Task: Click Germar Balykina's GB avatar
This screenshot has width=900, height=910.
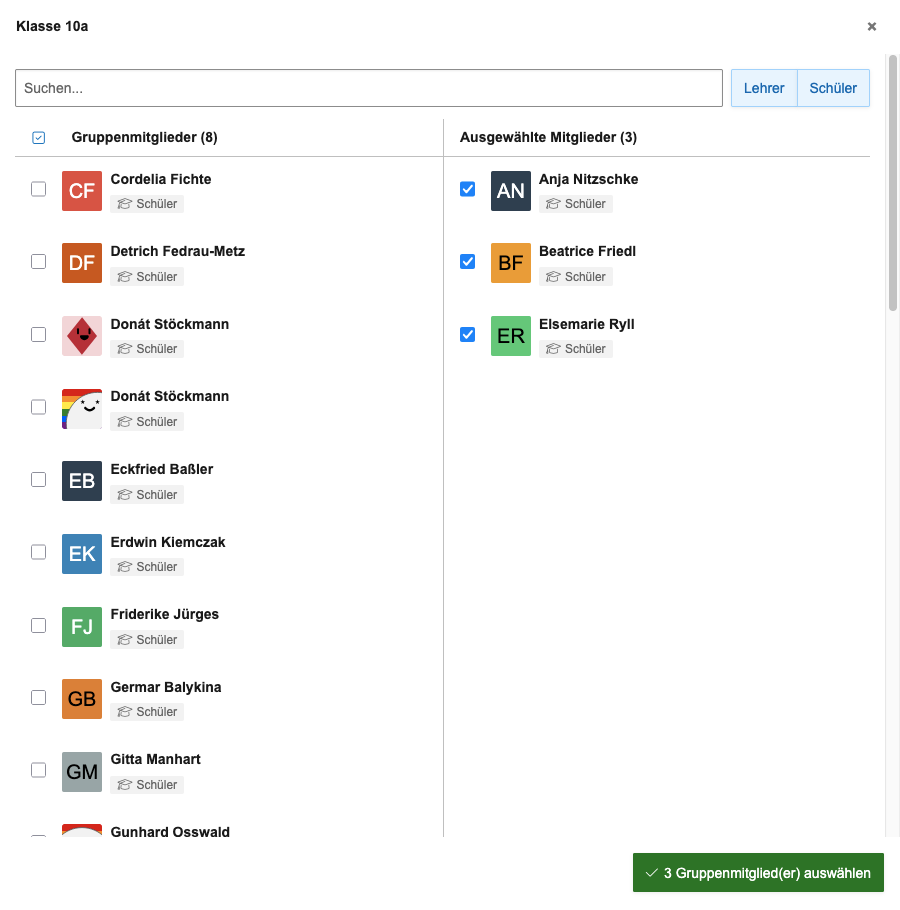Action: click(x=82, y=699)
